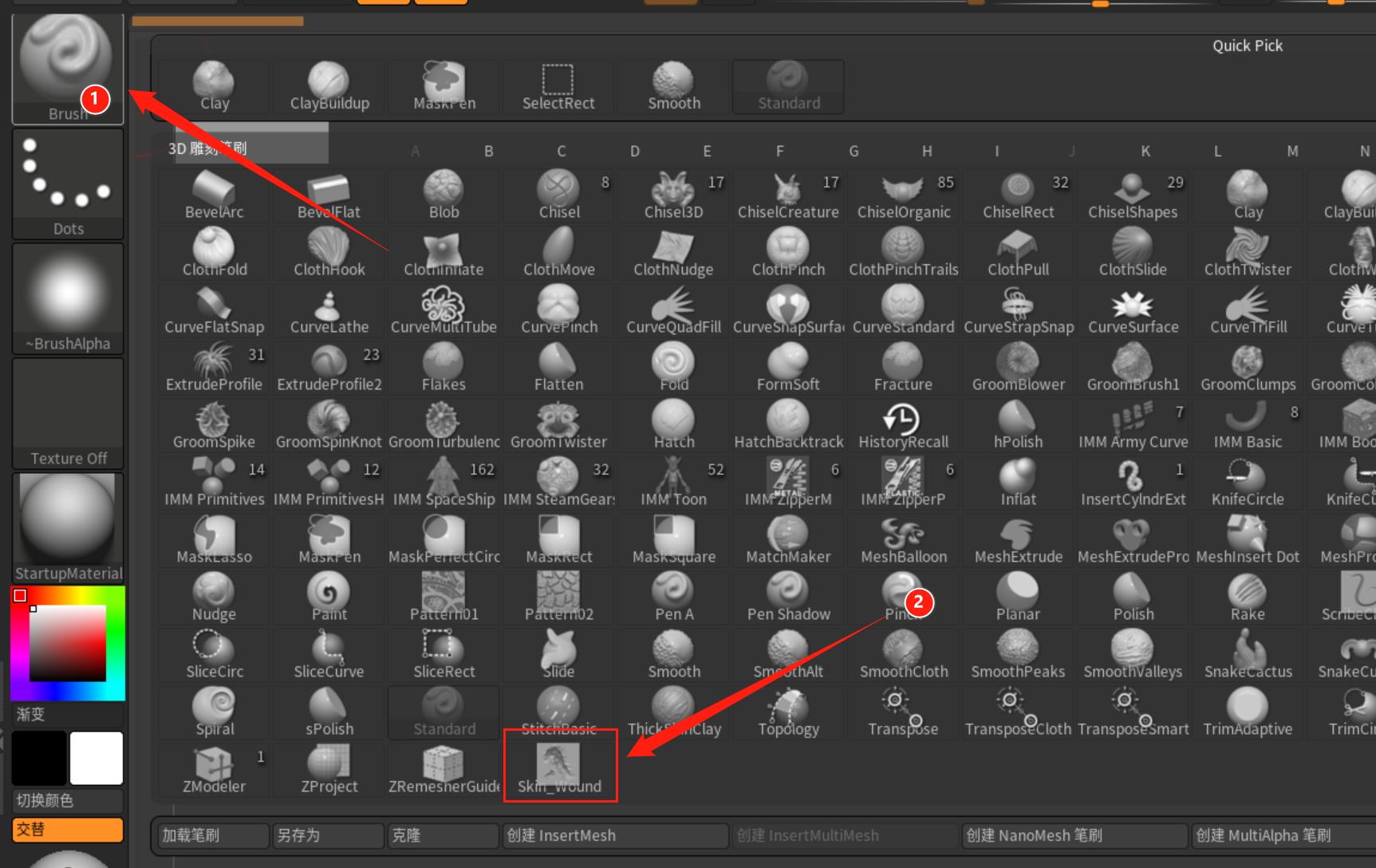The height and width of the screenshot is (868, 1376).
Task: Choose the Flatten brush
Action: [x=558, y=368]
